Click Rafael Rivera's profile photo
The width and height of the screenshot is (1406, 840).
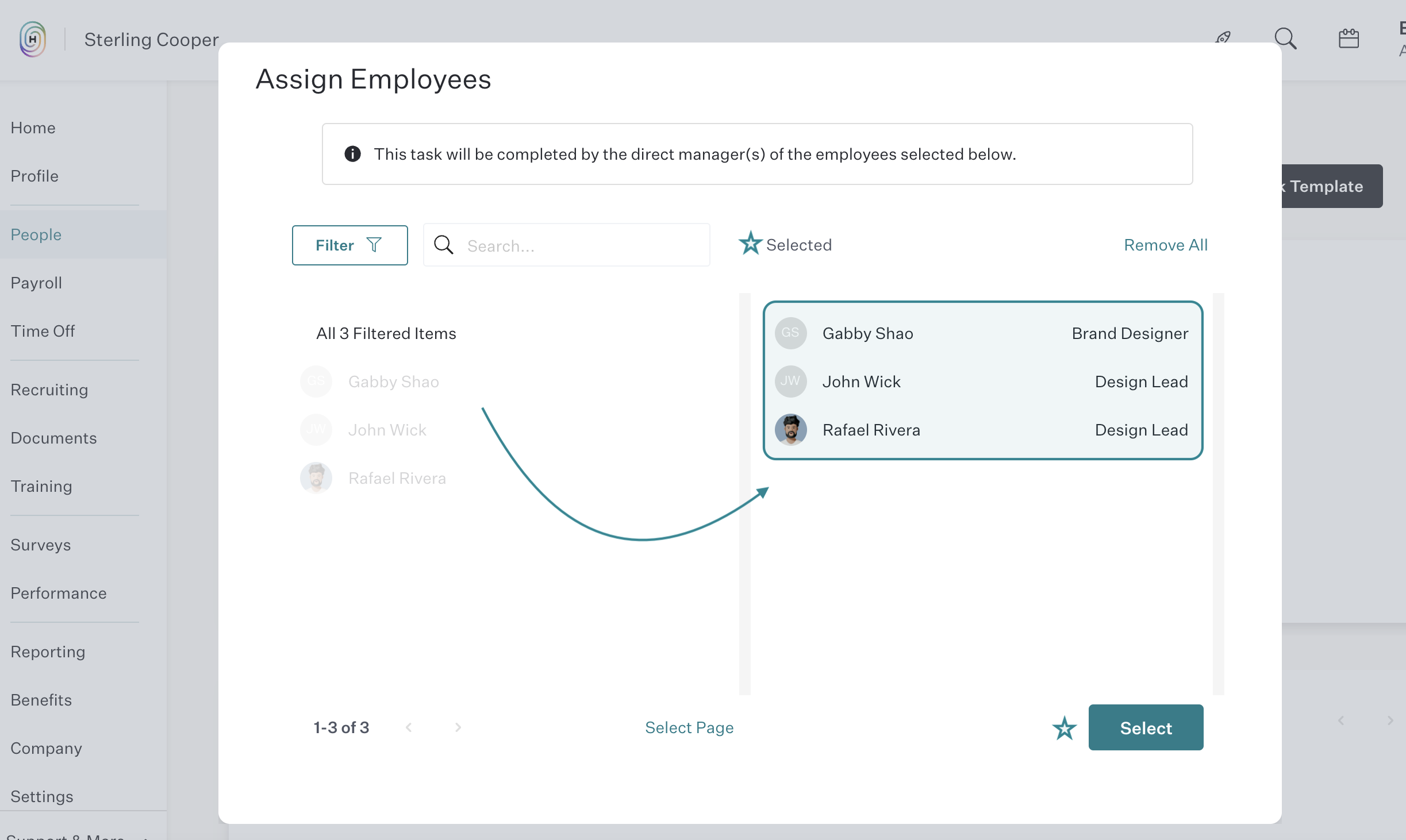791,429
